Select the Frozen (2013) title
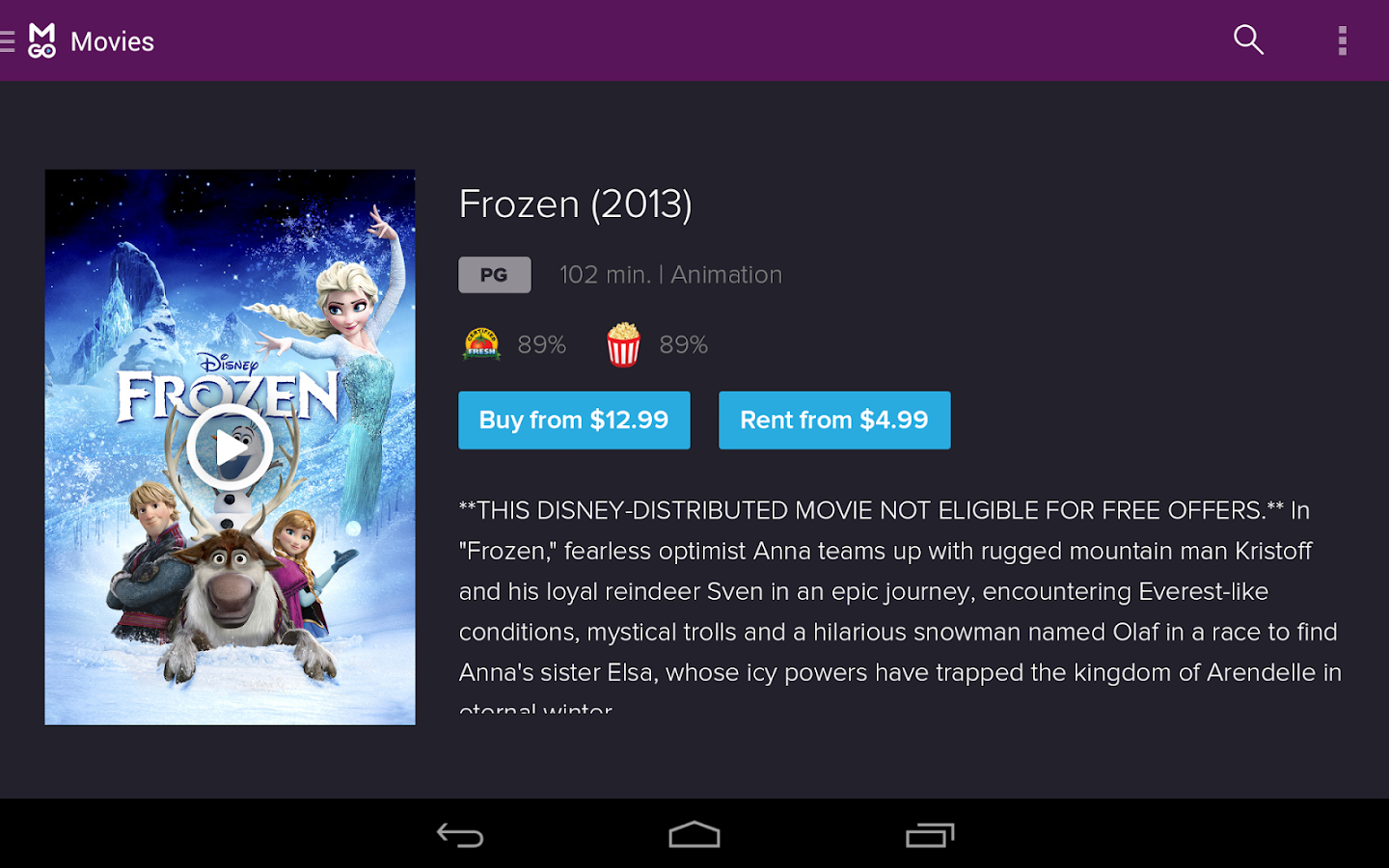 tap(575, 204)
